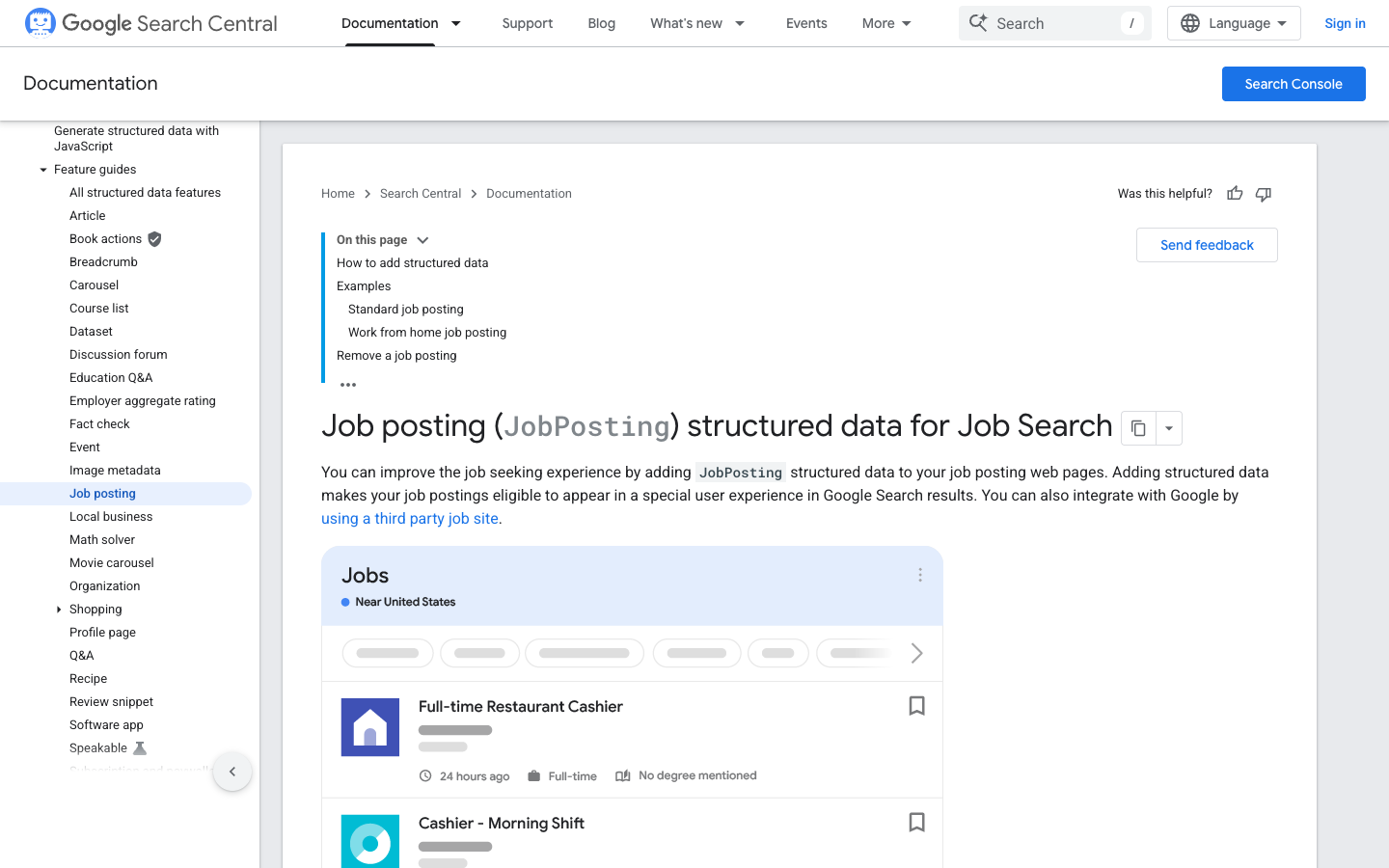This screenshot has height=868, width=1389.
Task: Open Employer aggregate rating sidebar item
Action: 143,401
